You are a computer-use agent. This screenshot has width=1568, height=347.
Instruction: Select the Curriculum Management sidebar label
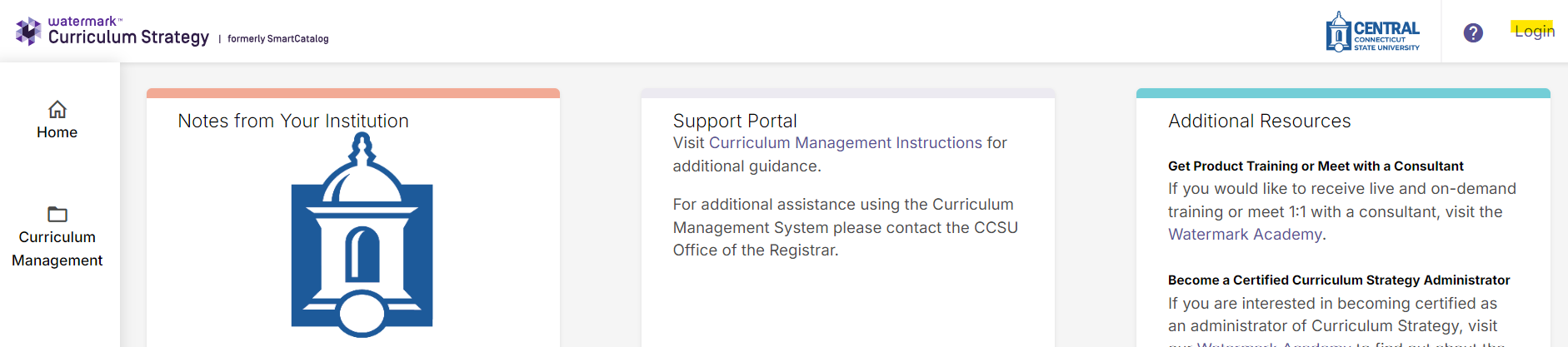tap(57, 249)
